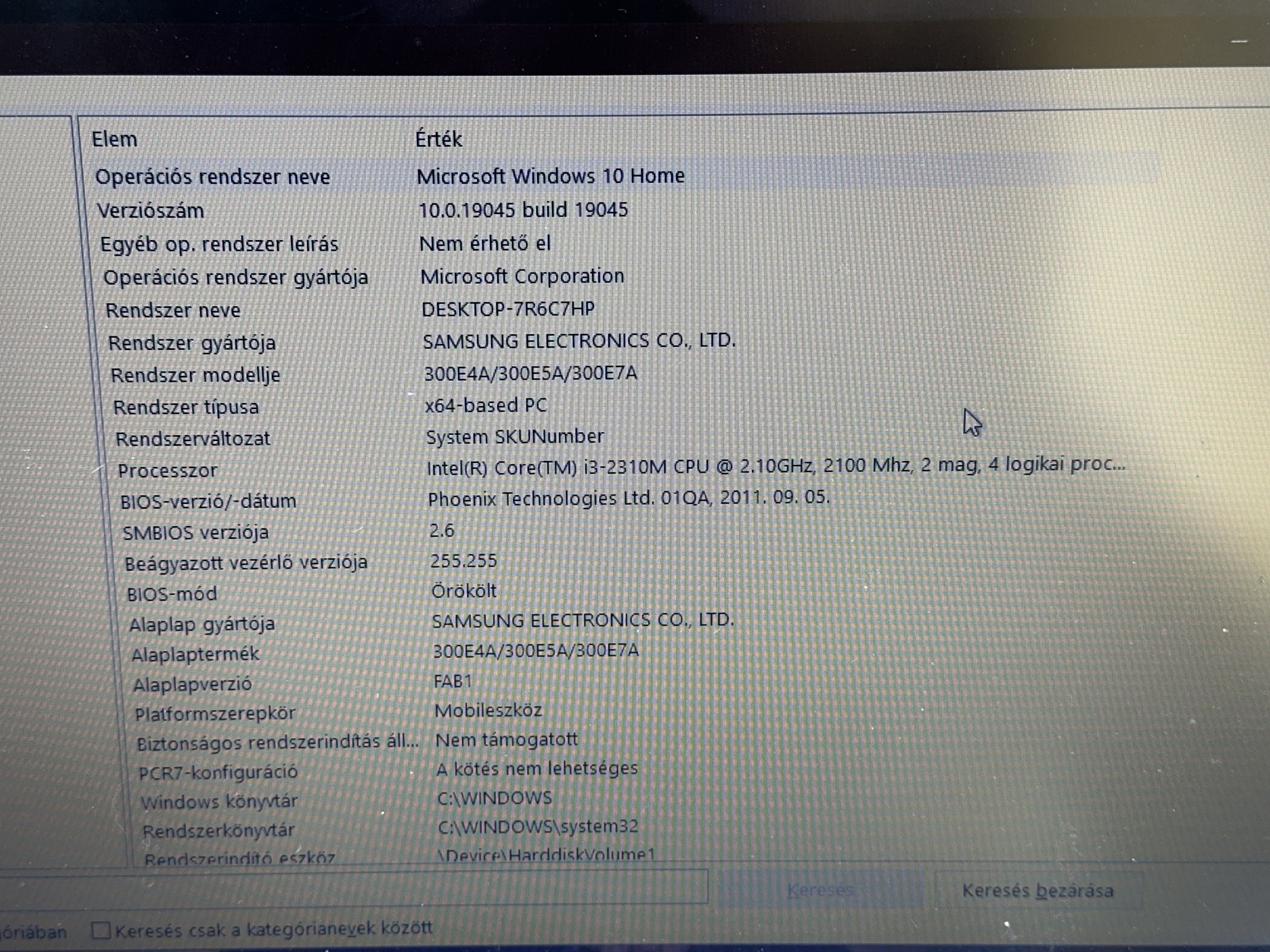Select the 'Biztonságos rendszerindítás áll...' label

point(278,742)
